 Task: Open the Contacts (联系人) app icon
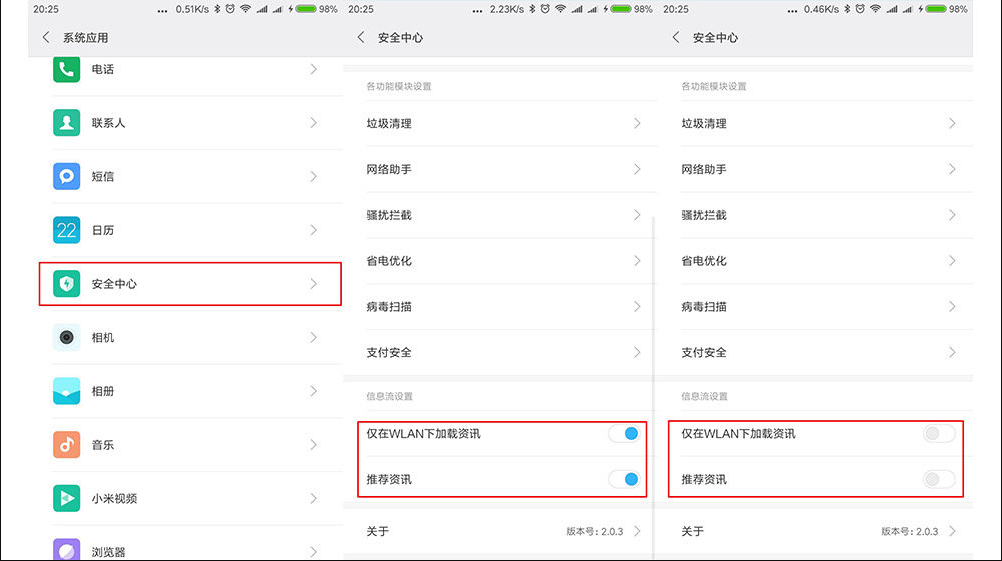(66, 123)
